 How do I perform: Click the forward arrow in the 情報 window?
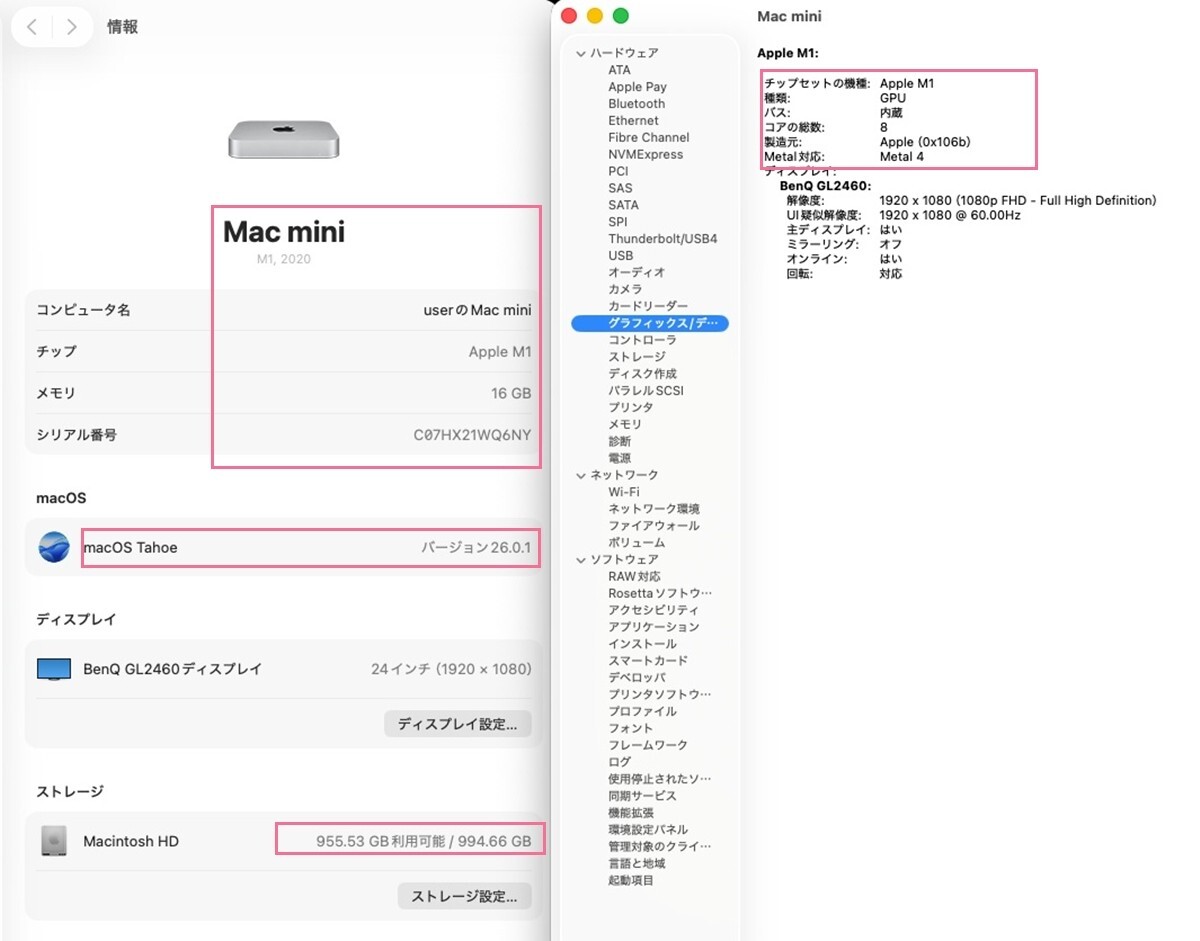click(71, 27)
